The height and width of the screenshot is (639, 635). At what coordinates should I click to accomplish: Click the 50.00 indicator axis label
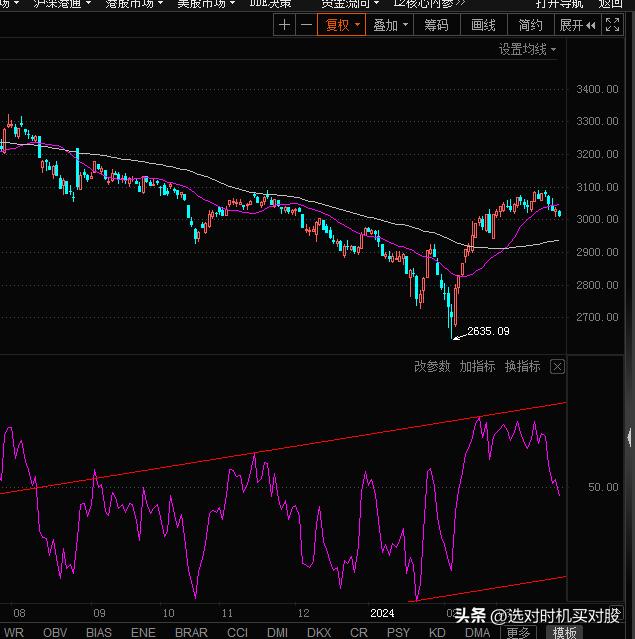pyautogui.click(x=603, y=487)
